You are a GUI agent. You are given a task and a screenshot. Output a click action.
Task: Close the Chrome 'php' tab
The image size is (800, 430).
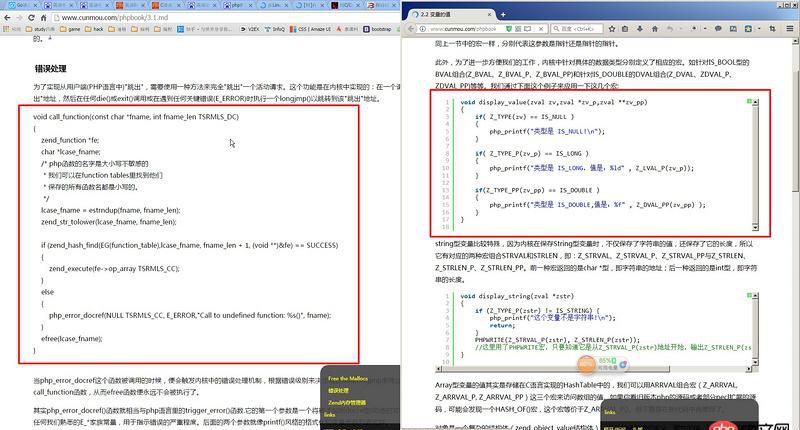(251, 5)
